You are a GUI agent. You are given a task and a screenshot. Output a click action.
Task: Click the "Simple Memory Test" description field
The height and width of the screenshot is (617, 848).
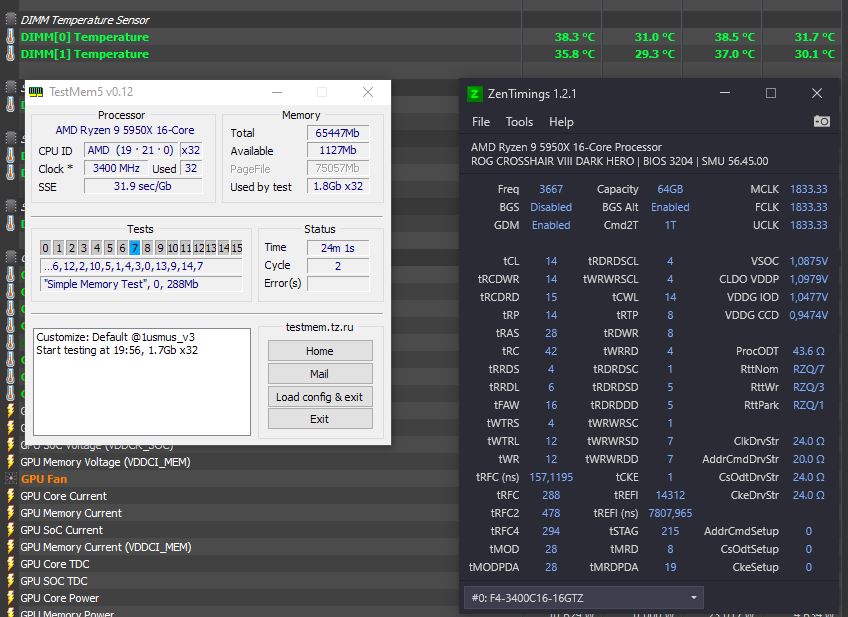click(x=141, y=284)
